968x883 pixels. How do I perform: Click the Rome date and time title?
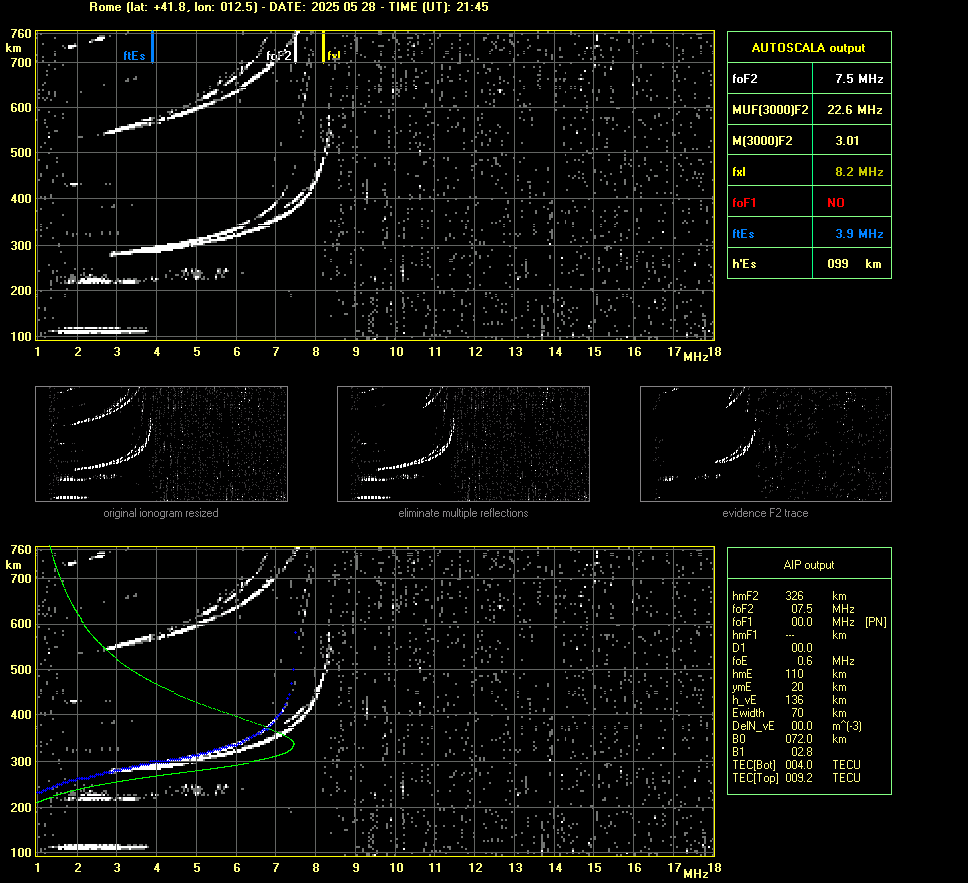pos(289,7)
